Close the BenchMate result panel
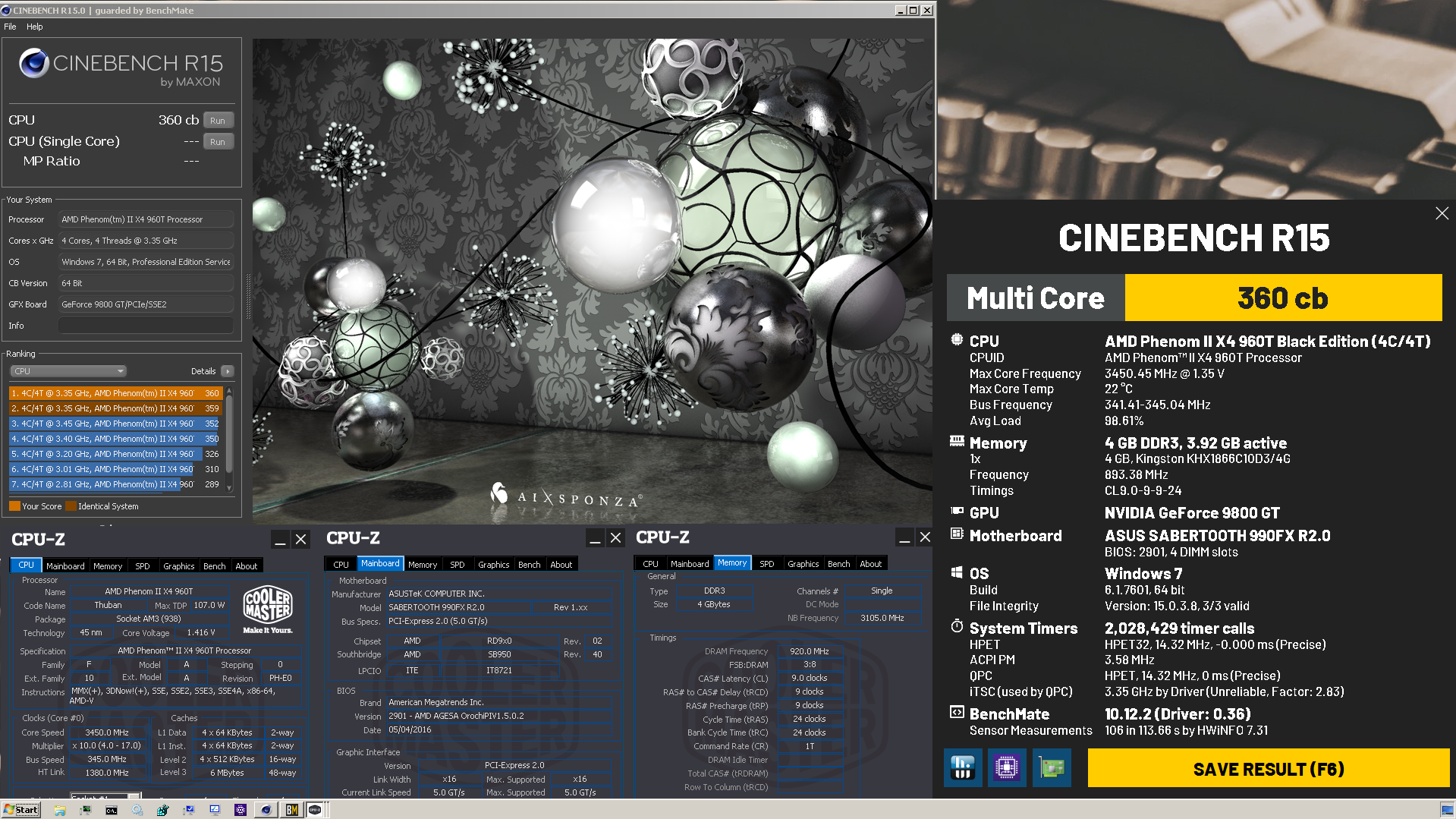This screenshot has width=1456, height=819. (x=1442, y=213)
